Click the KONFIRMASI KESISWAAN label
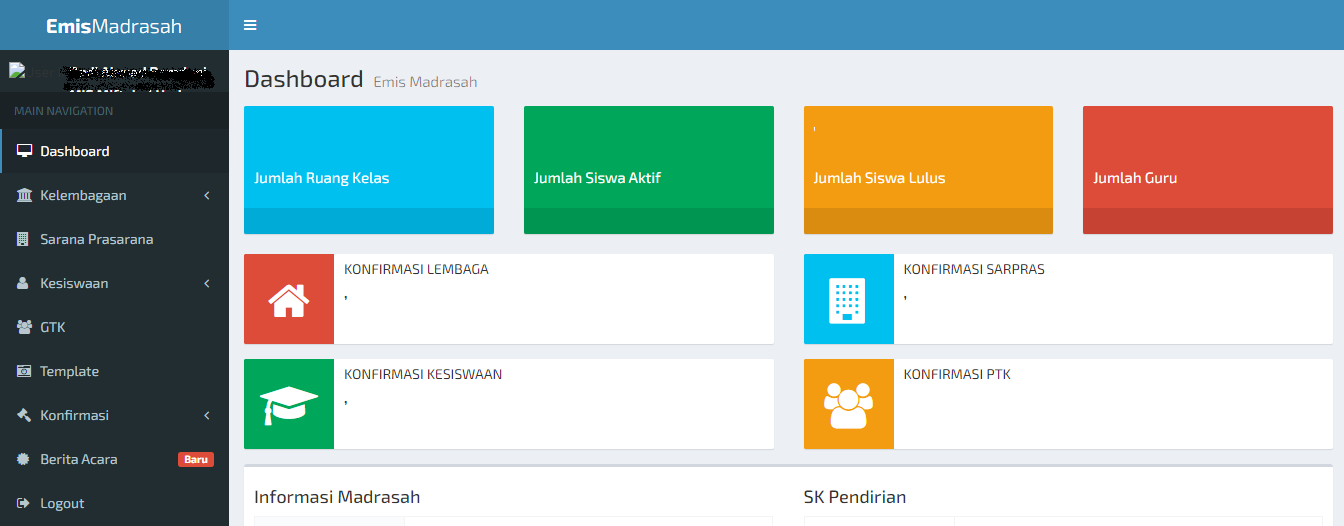1344x526 pixels. tap(423, 374)
